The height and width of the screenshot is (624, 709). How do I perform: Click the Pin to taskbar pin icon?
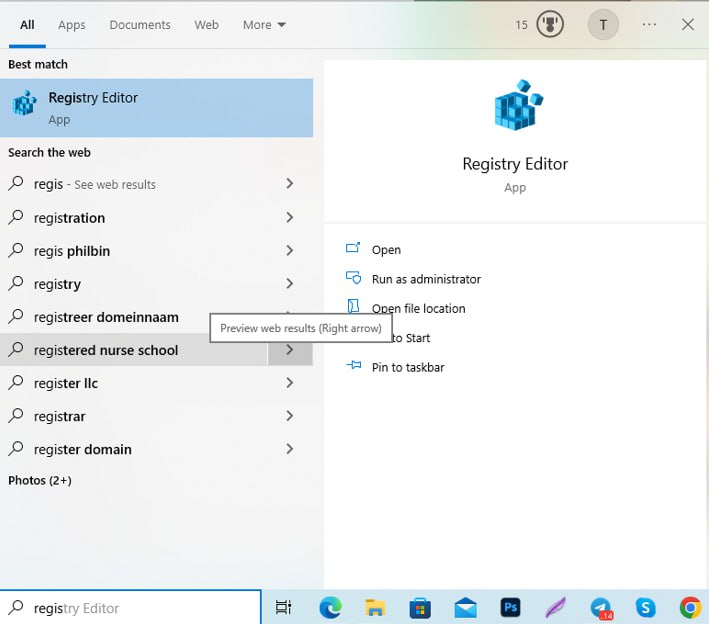pyautogui.click(x=354, y=365)
